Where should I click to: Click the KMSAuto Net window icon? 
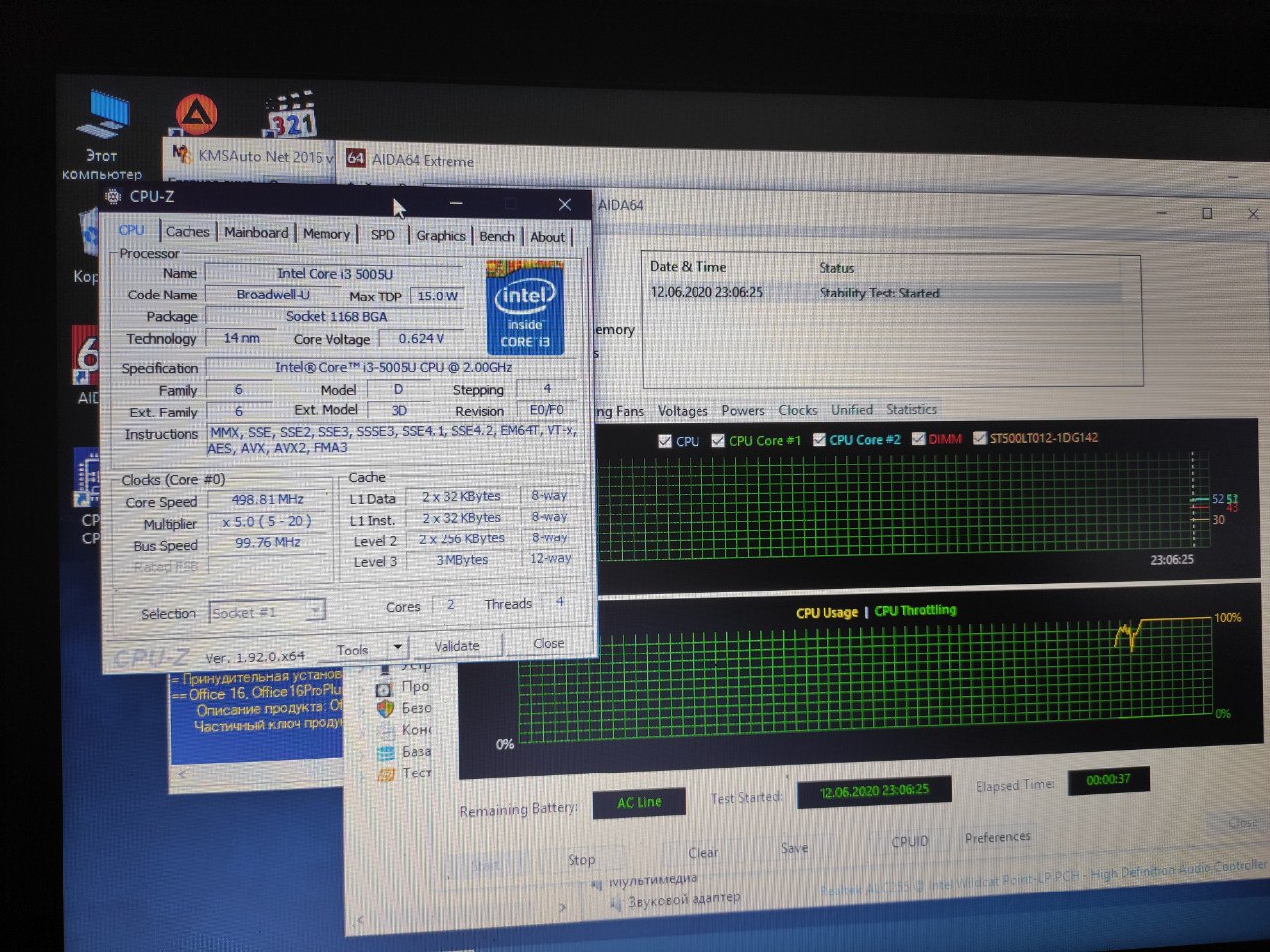click(182, 154)
